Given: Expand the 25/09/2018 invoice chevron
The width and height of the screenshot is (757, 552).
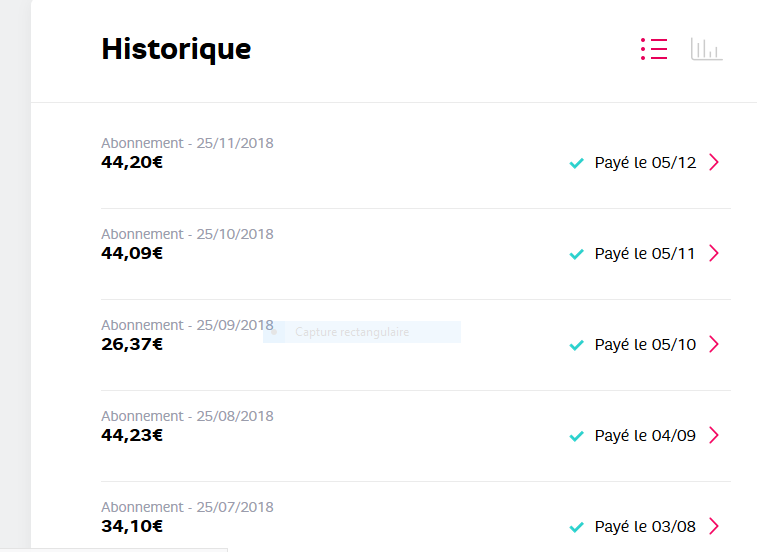Looking at the screenshot, I should 713,344.
